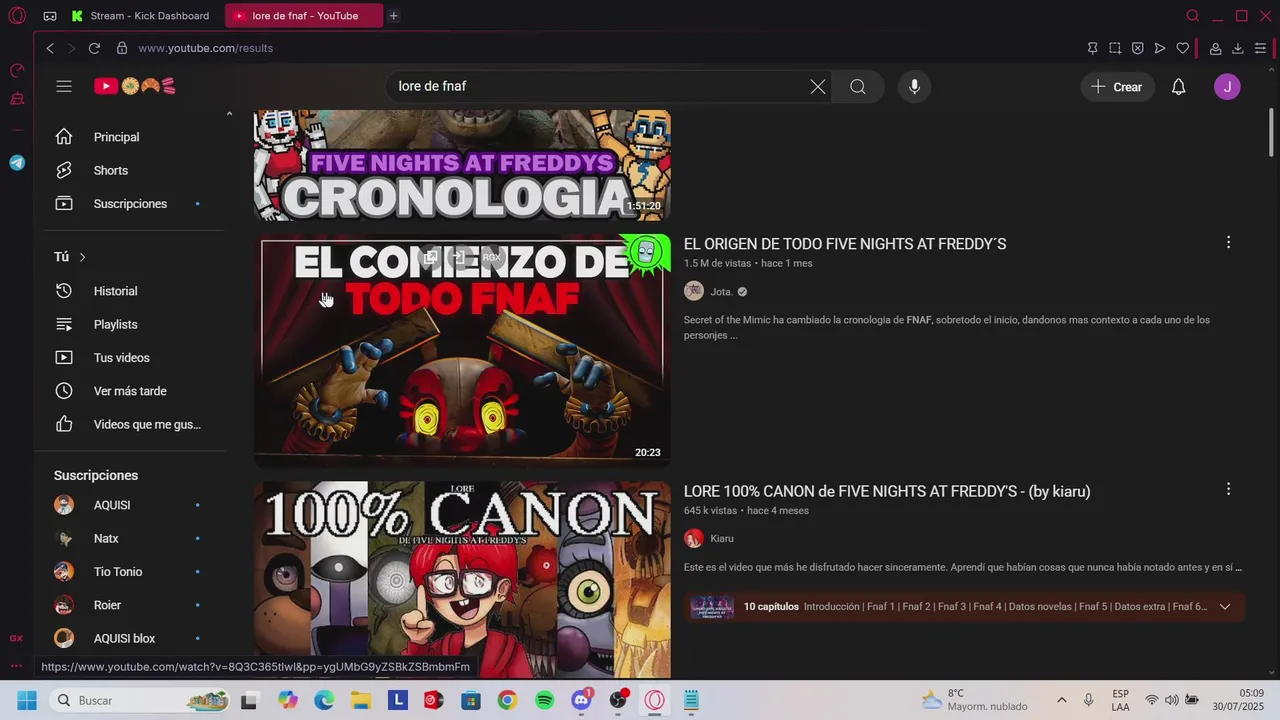Open pinboards pin icon in address bar
Image resolution: width=1280 pixels, height=720 pixels.
1092,48
